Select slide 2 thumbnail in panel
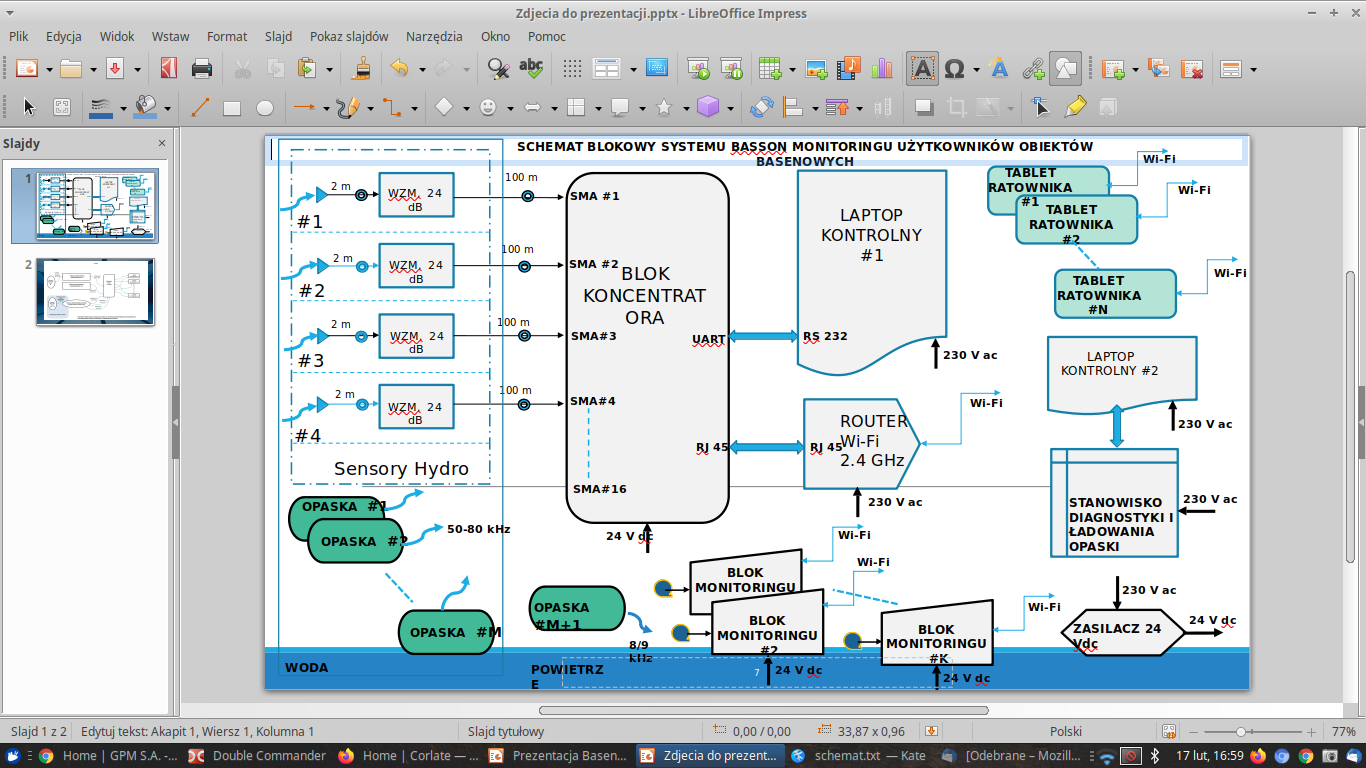This screenshot has width=1366, height=768. (96, 291)
